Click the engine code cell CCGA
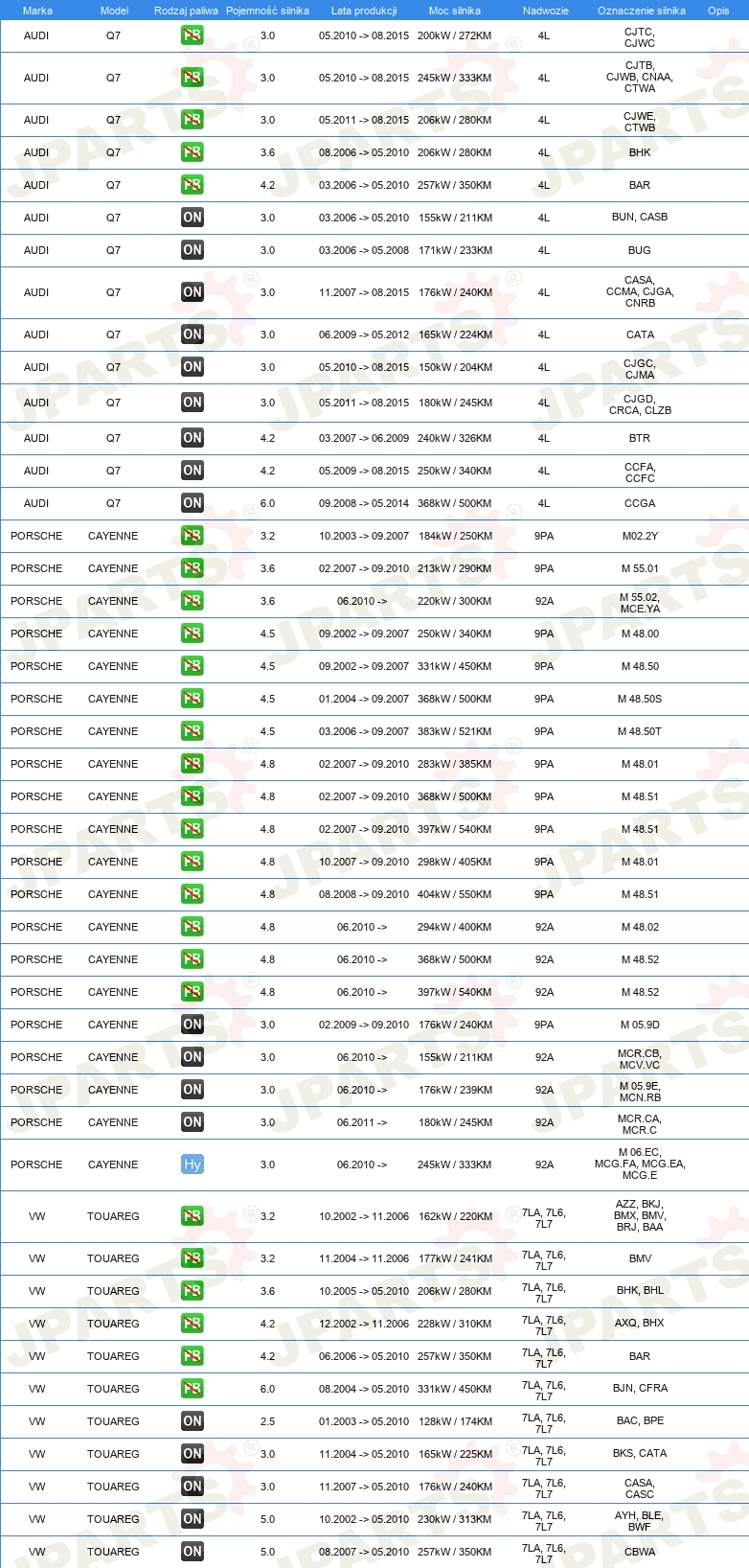This screenshot has height=1568, width=749. pyautogui.click(x=640, y=503)
